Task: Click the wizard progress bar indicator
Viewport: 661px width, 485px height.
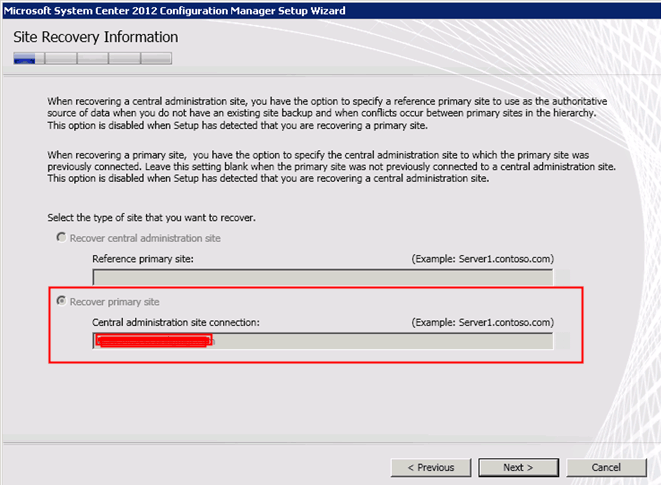Action: (92, 58)
